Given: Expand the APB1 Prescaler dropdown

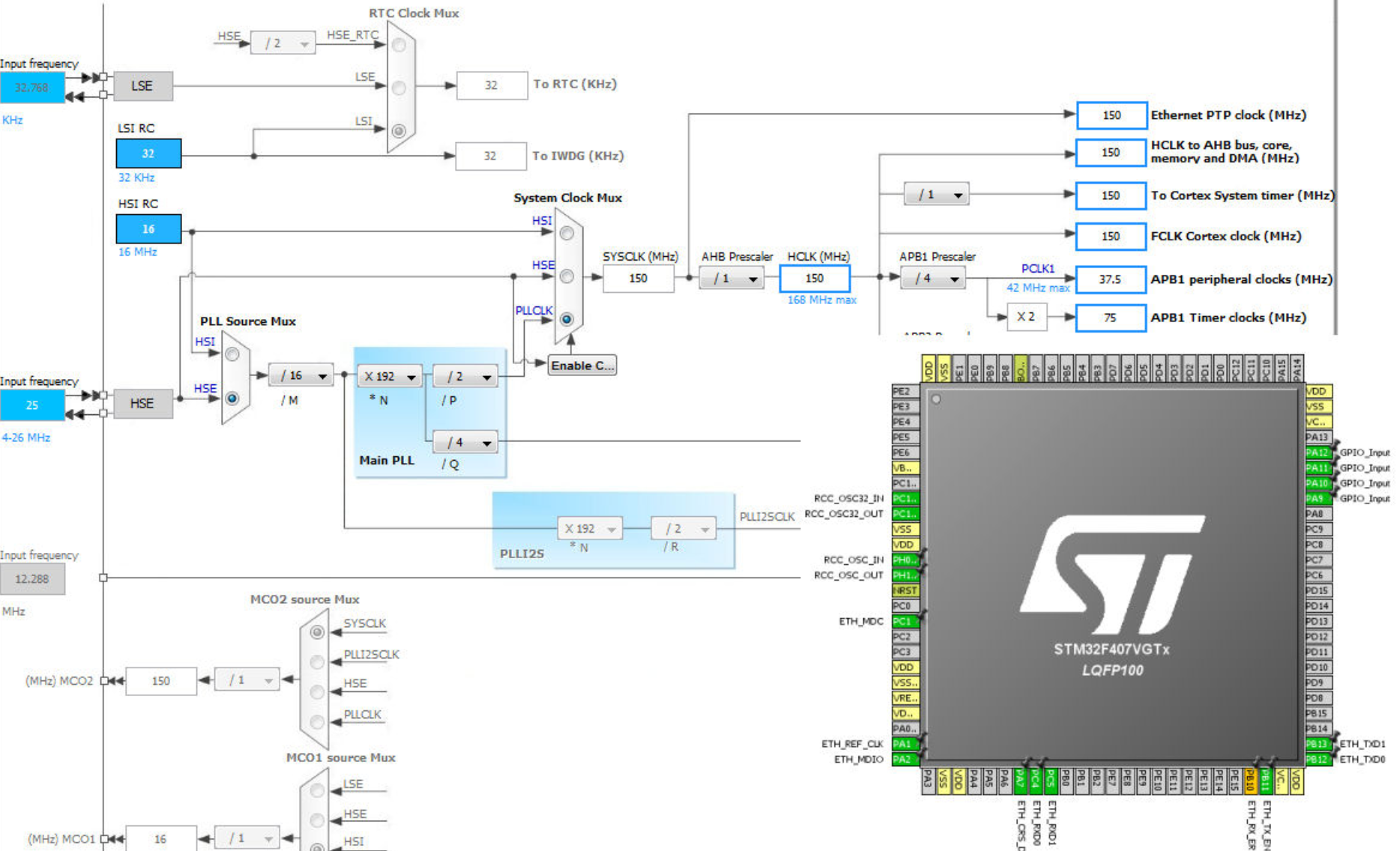Looking at the screenshot, I should [x=932, y=279].
